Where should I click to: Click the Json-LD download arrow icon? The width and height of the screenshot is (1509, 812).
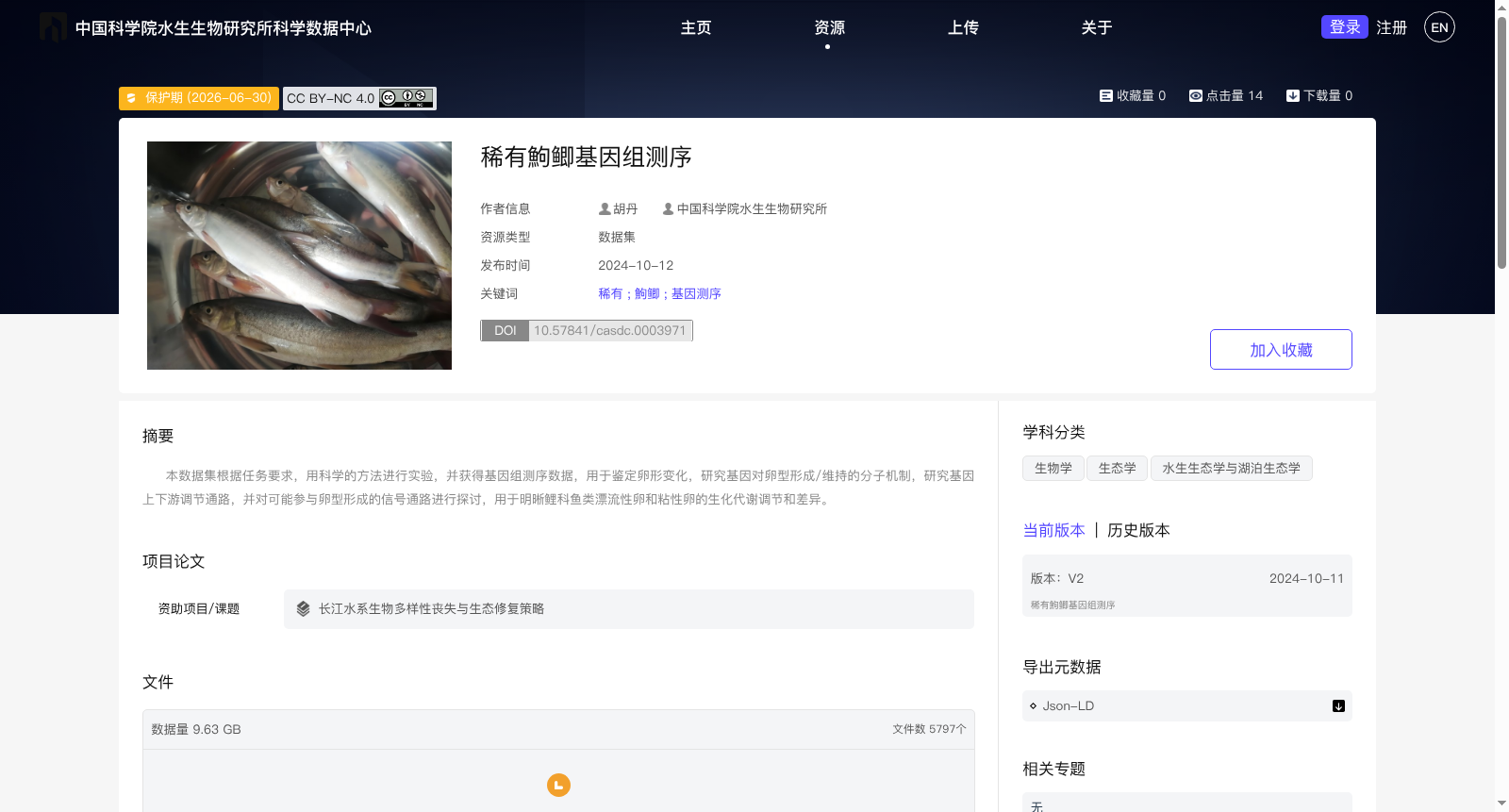tap(1338, 706)
